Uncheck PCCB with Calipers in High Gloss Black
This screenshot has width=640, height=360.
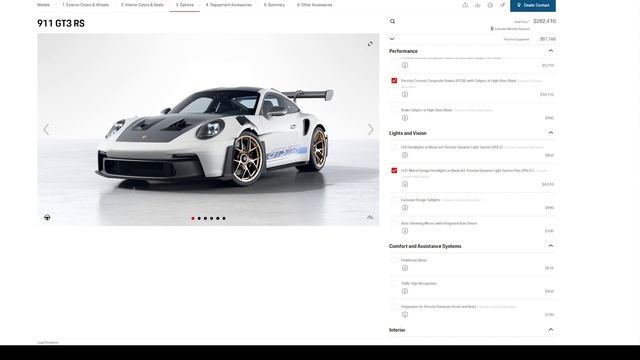[x=394, y=81]
